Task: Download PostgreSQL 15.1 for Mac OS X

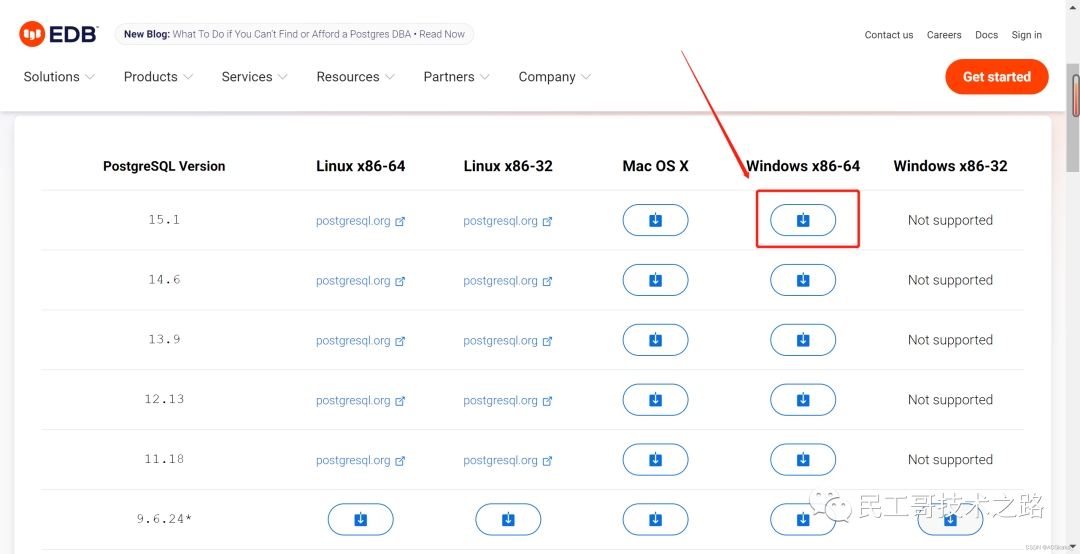Action: click(655, 220)
